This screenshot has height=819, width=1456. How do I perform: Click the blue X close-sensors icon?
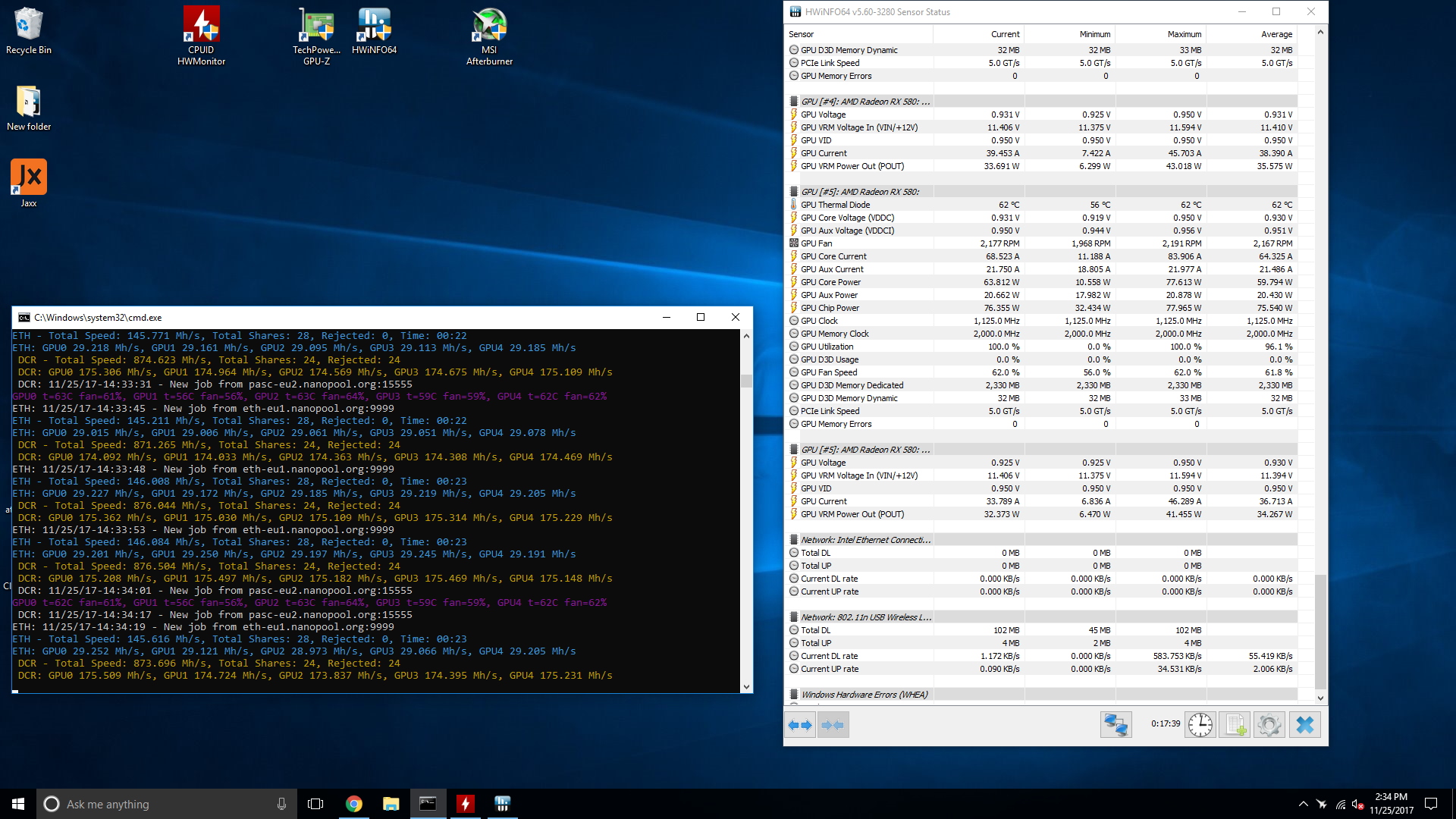pos(1304,725)
